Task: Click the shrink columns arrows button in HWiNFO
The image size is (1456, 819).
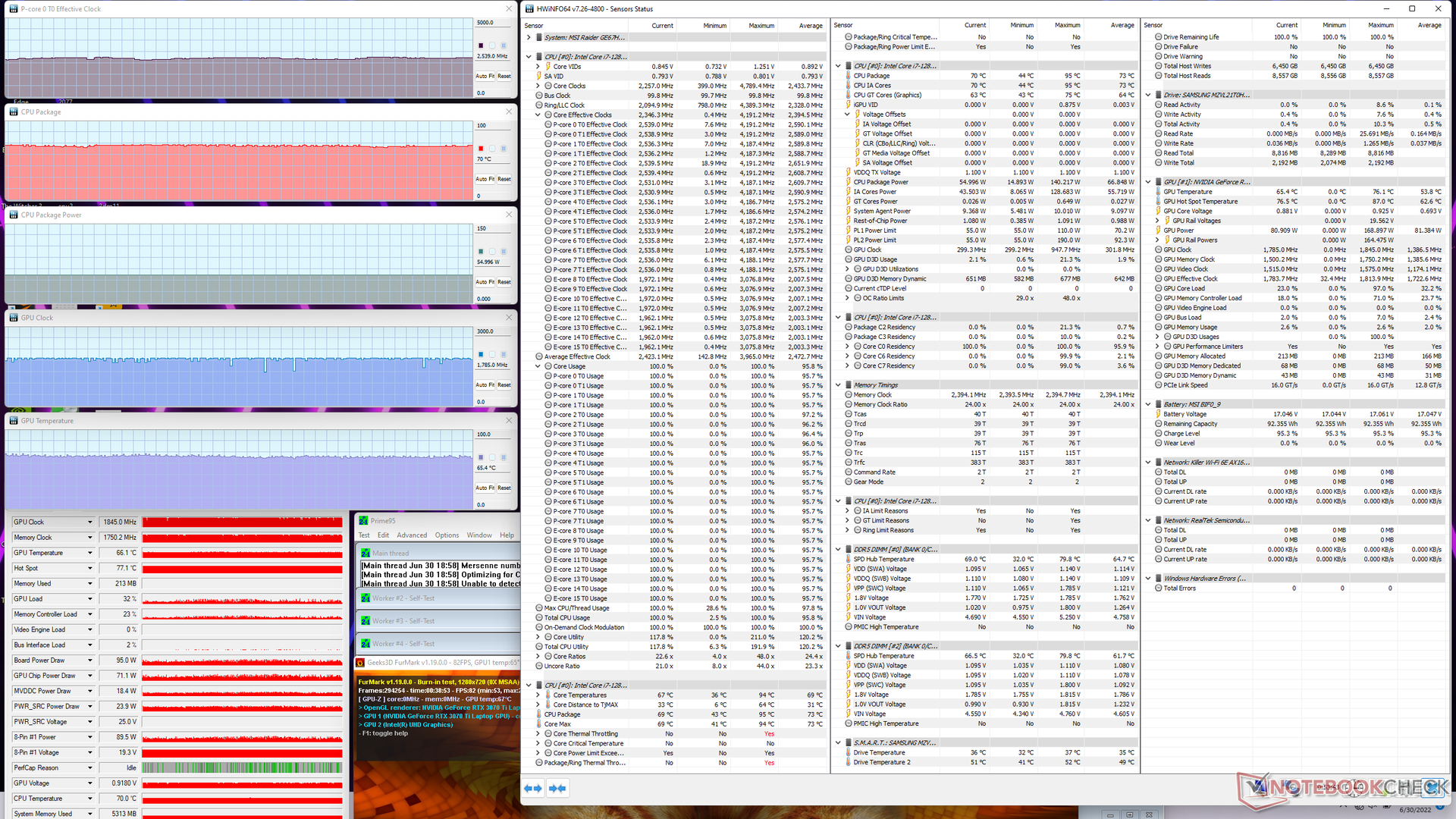Action: 557,789
